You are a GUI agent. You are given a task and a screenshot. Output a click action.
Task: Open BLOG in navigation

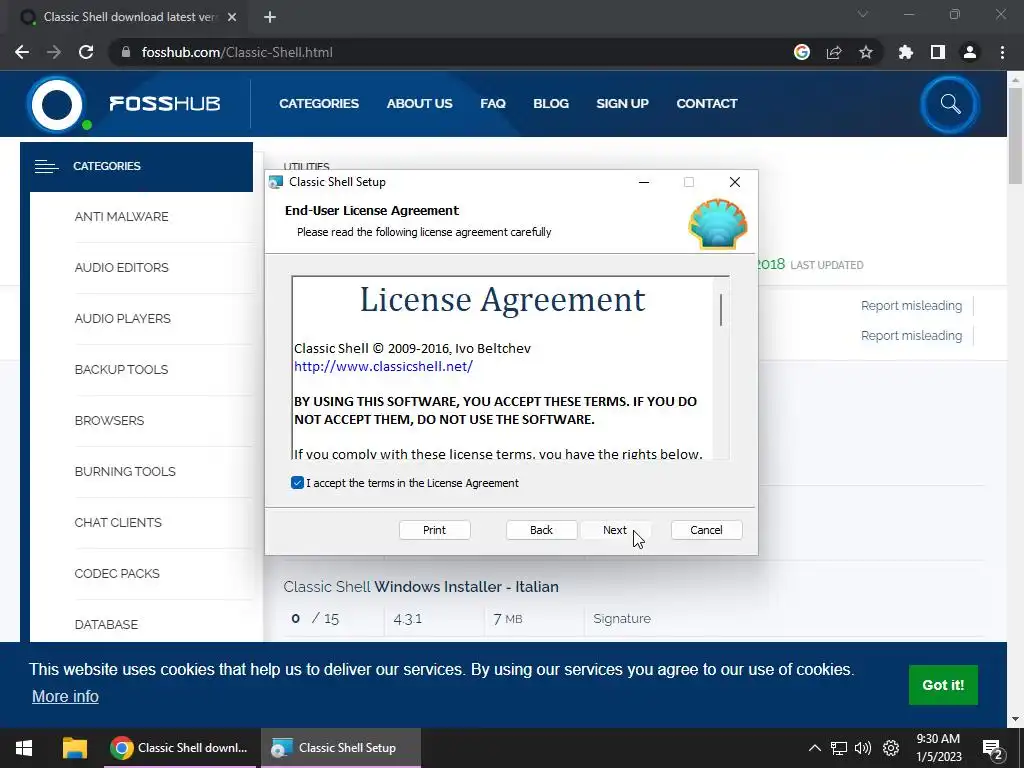tap(551, 103)
